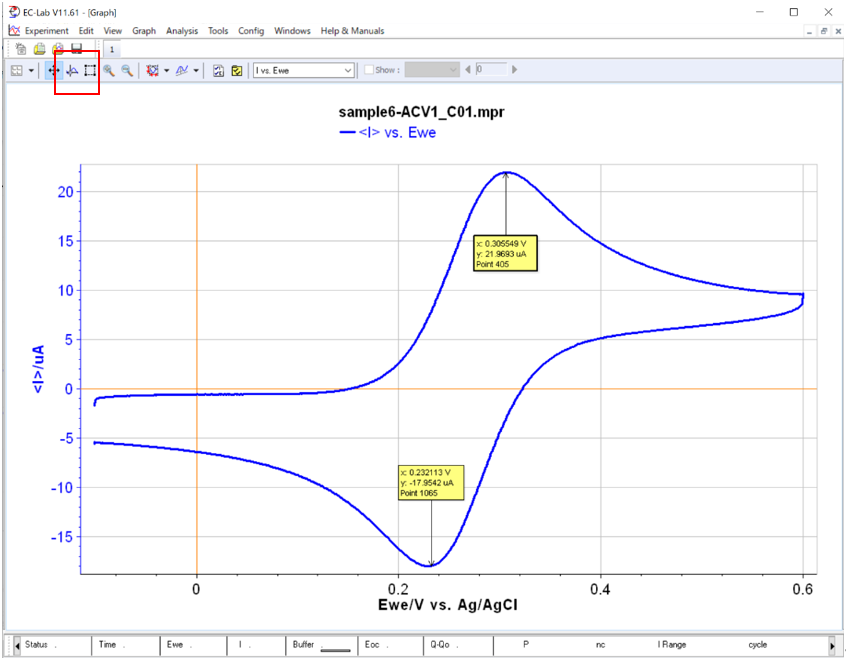Click the '<I> vs. Ewe' legend entry
The height and width of the screenshot is (660, 846).
point(387,133)
